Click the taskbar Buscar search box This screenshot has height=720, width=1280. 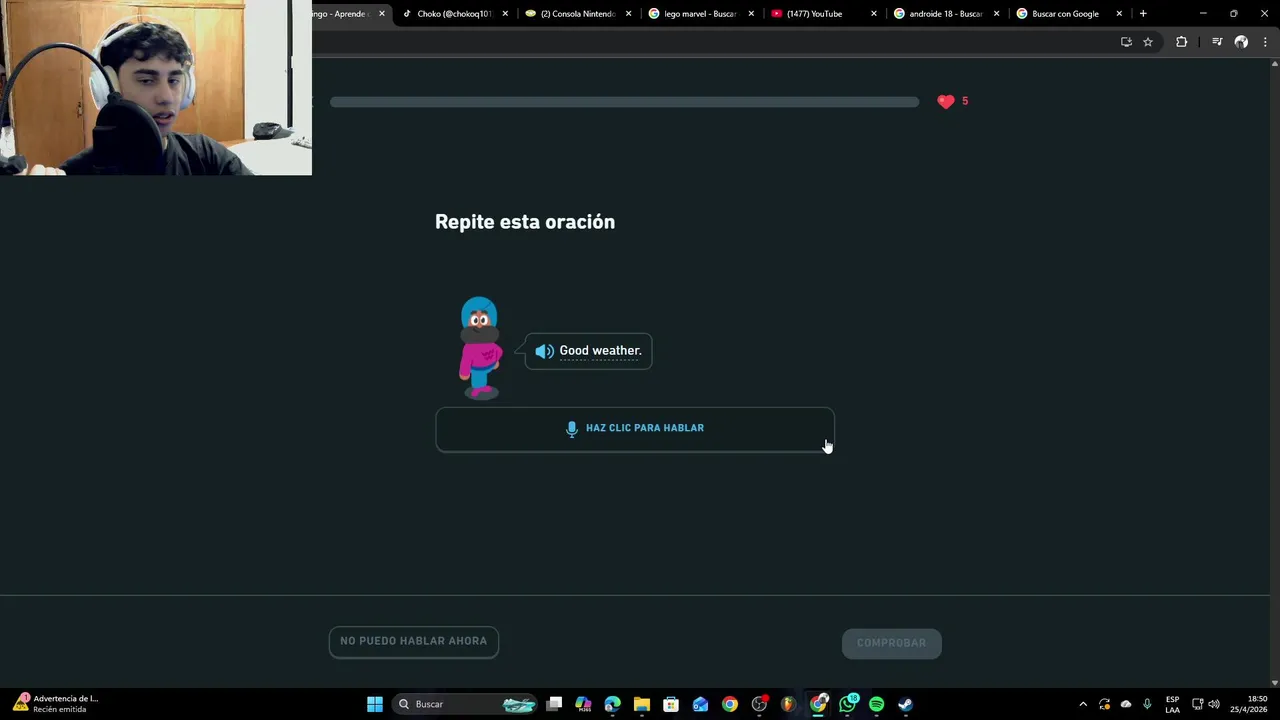pos(467,704)
